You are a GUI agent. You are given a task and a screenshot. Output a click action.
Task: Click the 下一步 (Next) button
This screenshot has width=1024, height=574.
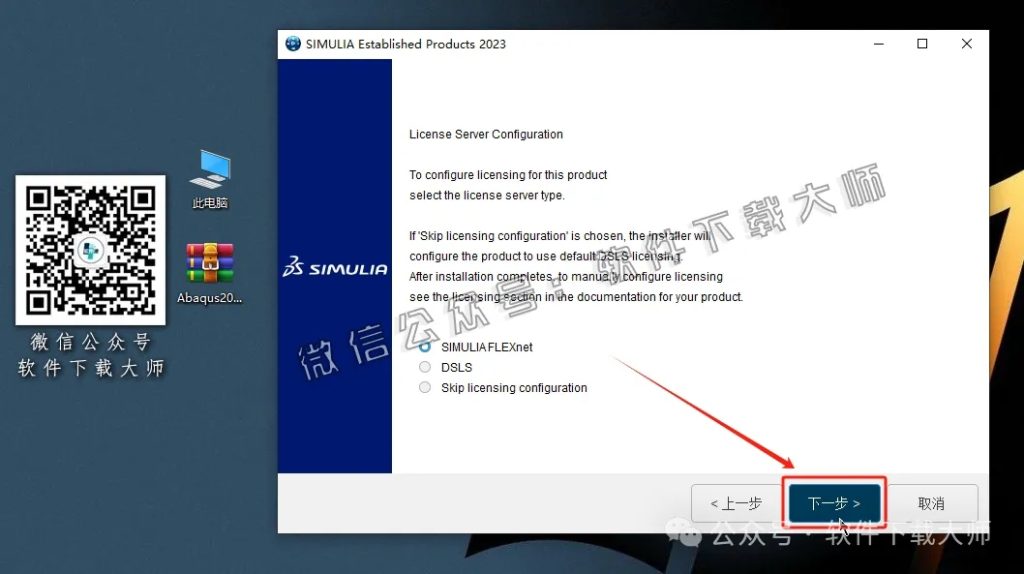(x=834, y=503)
